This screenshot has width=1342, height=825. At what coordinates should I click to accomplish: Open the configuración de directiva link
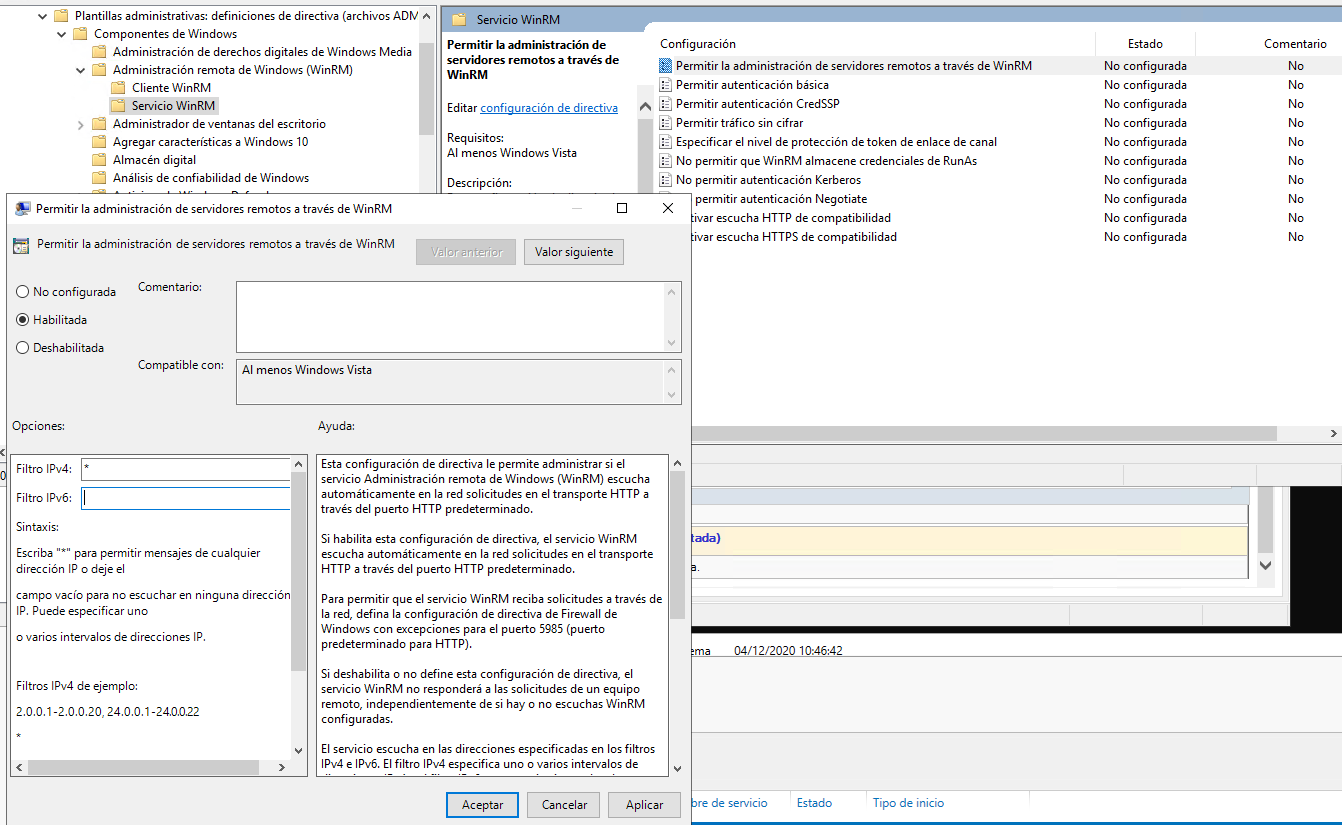pyautogui.click(x=549, y=108)
